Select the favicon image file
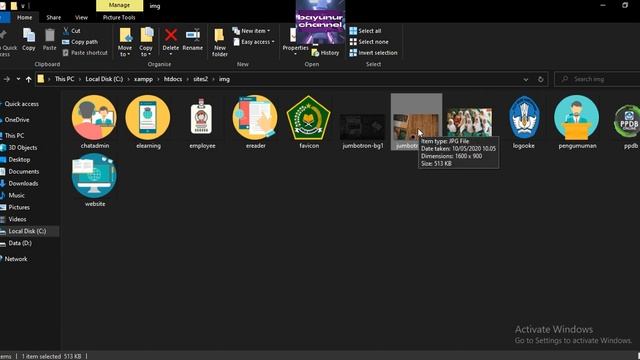This screenshot has width=640, height=360. 309,122
